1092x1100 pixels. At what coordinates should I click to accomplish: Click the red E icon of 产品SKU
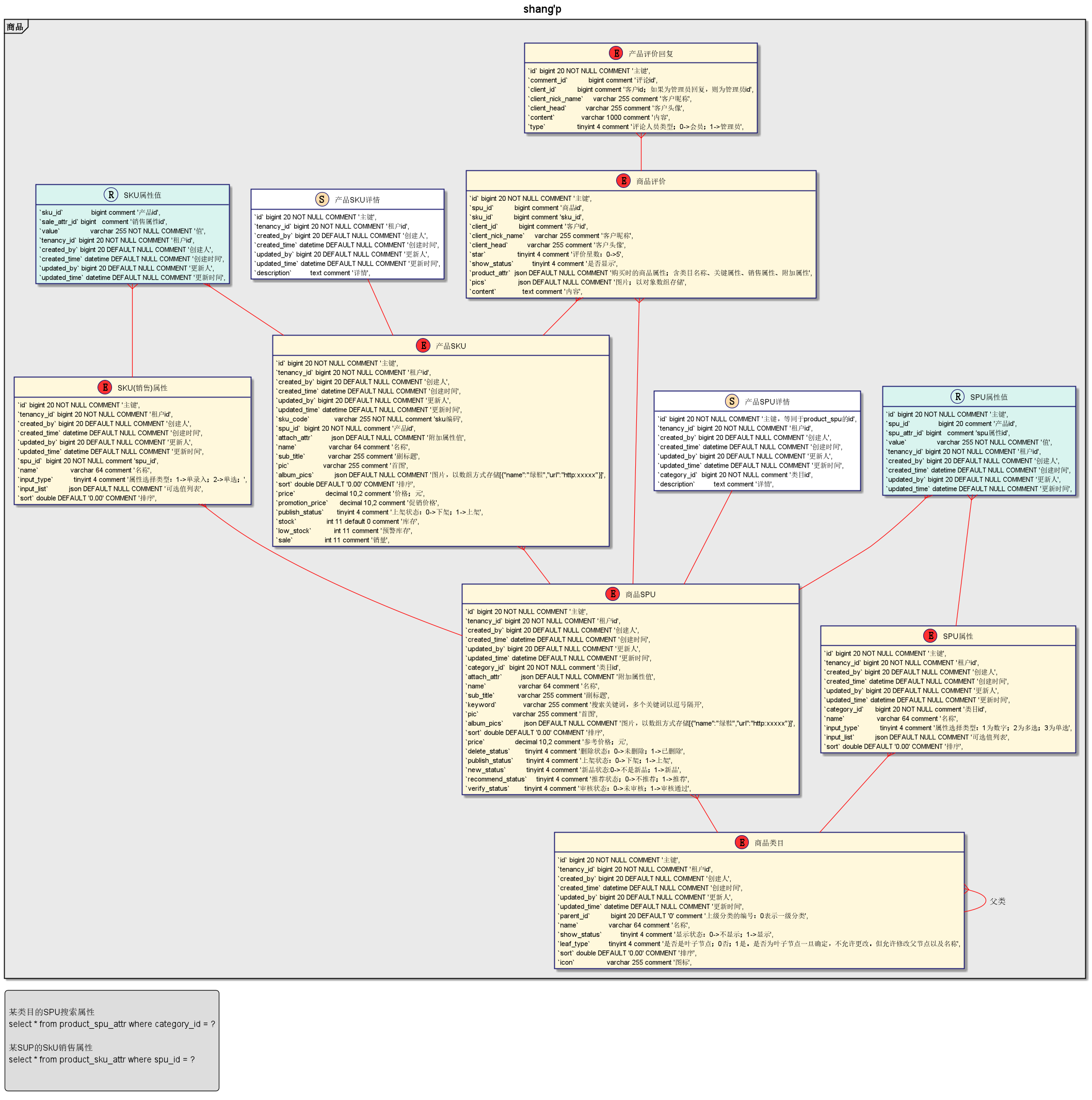[423, 345]
